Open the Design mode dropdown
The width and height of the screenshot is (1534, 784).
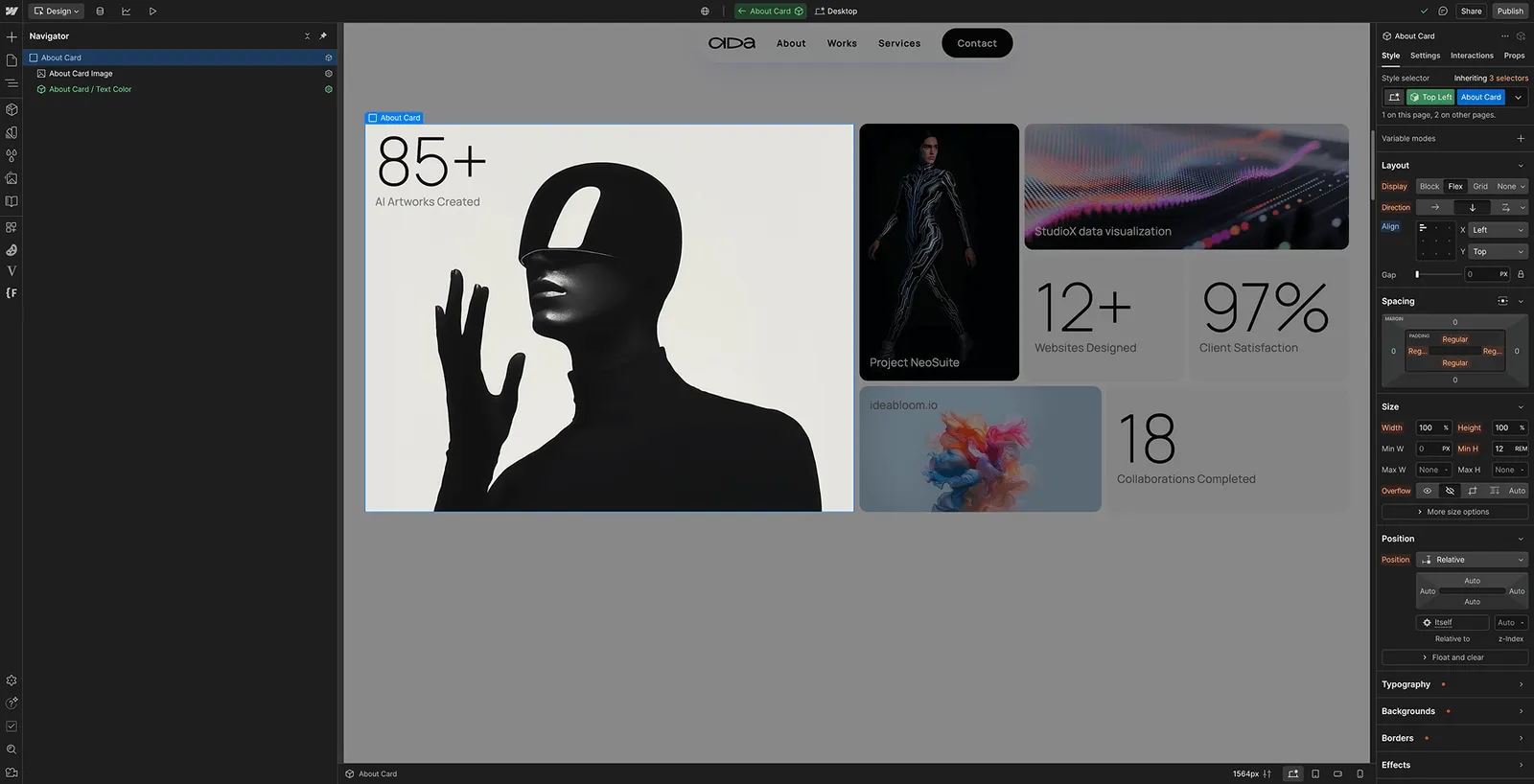pyautogui.click(x=57, y=12)
